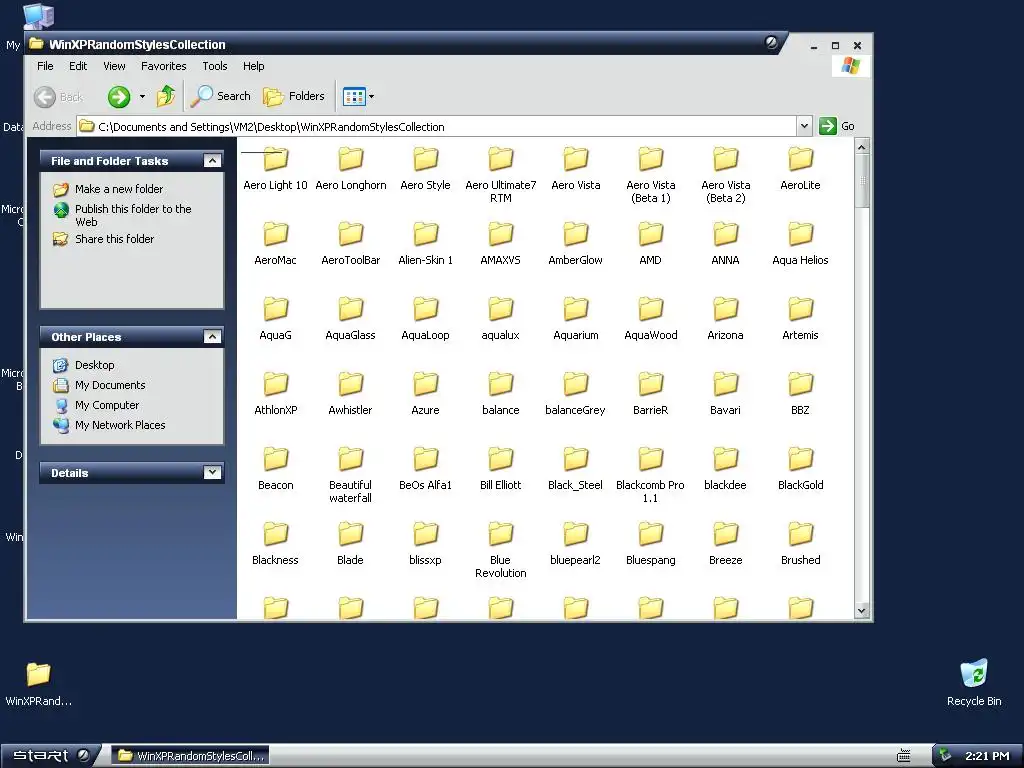Viewport: 1024px width, 768px height.
Task: Select the Brushed folder
Action: point(800,544)
